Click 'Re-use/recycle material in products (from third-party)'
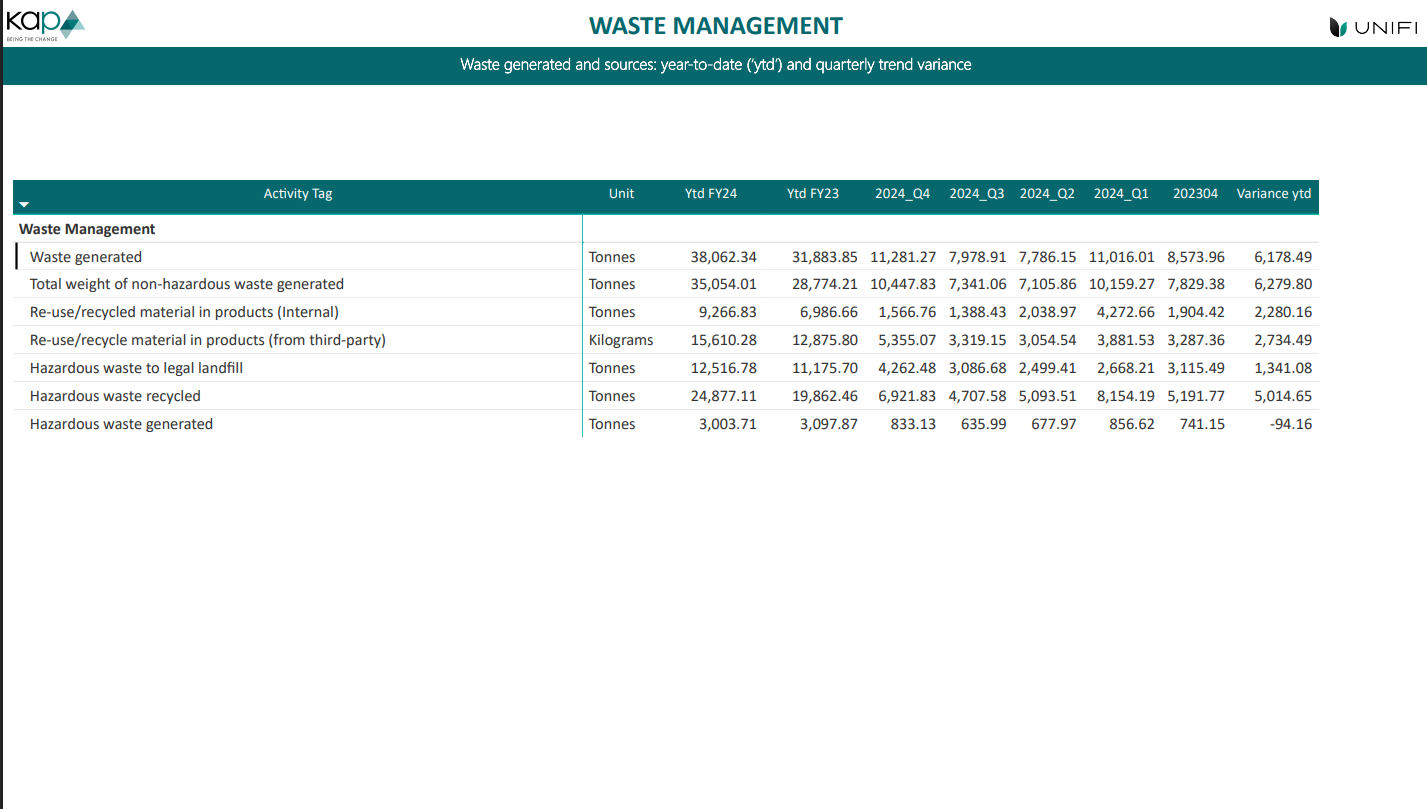1427x809 pixels. point(208,341)
